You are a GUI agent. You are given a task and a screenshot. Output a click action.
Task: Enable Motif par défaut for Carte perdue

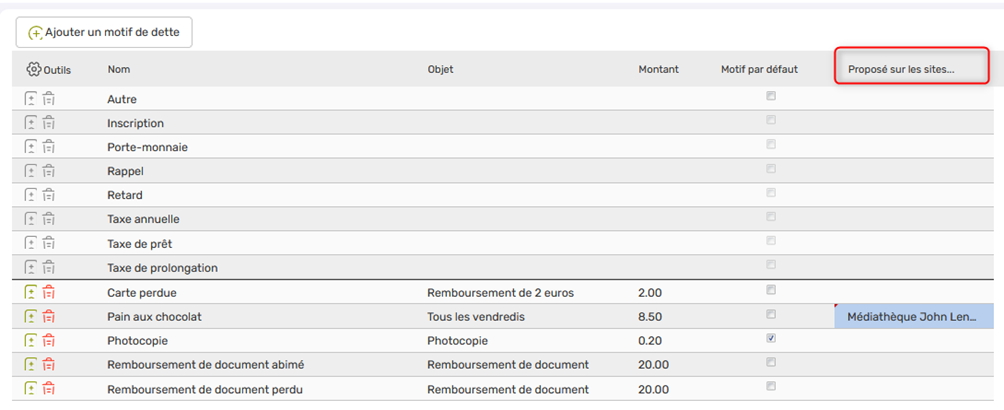click(x=770, y=290)
